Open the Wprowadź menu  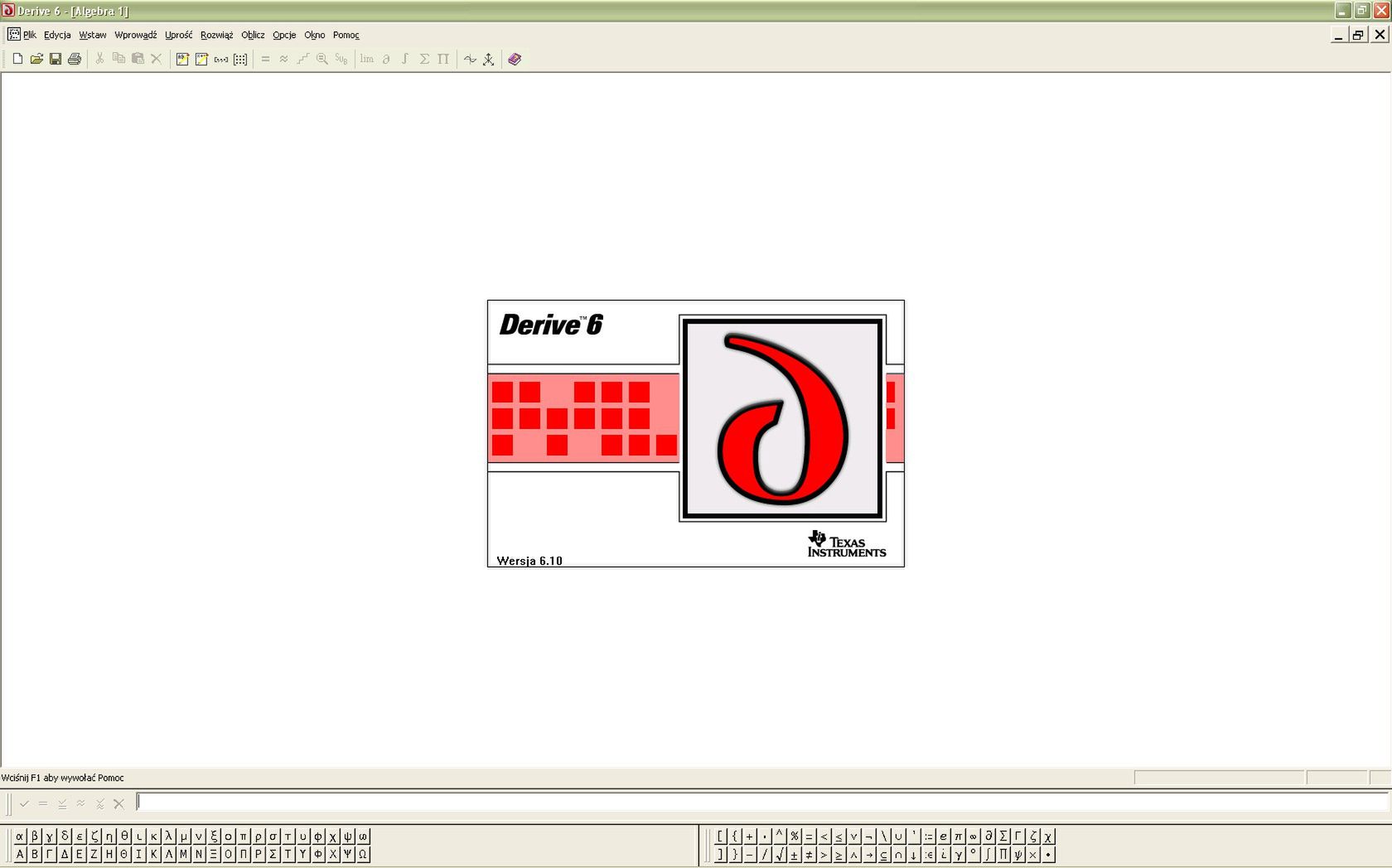pos(136,35)
